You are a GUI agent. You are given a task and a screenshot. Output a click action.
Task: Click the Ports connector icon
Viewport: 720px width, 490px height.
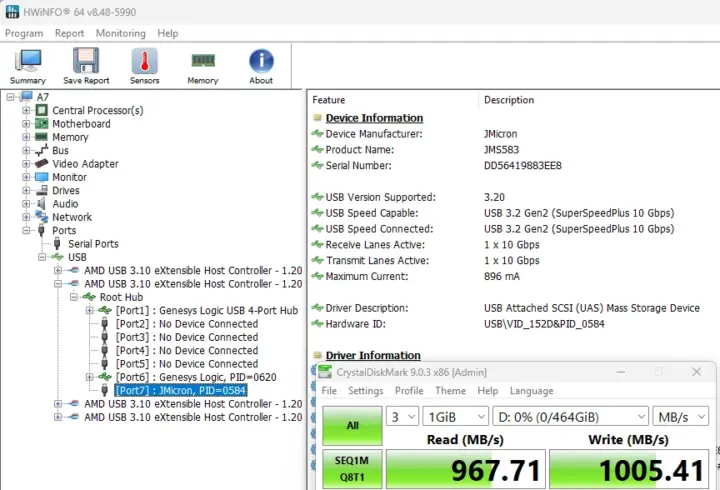pyautogui.click(x=41, y=230)
